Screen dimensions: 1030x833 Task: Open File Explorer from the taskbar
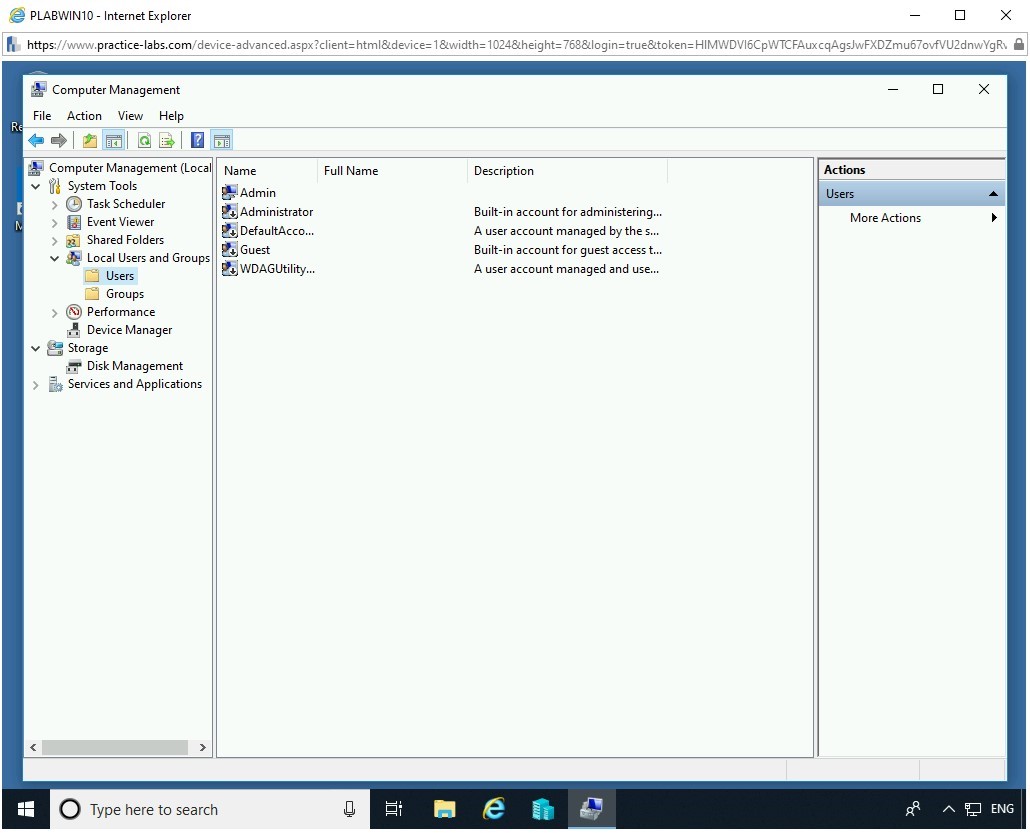point(444,809)
